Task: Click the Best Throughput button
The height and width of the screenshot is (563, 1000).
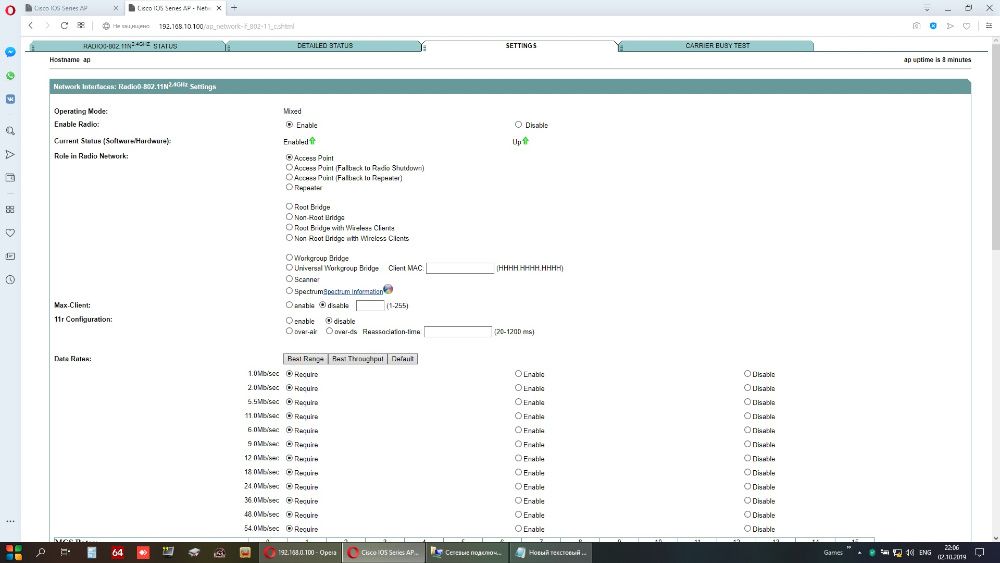Action: [x=358, y=359]
